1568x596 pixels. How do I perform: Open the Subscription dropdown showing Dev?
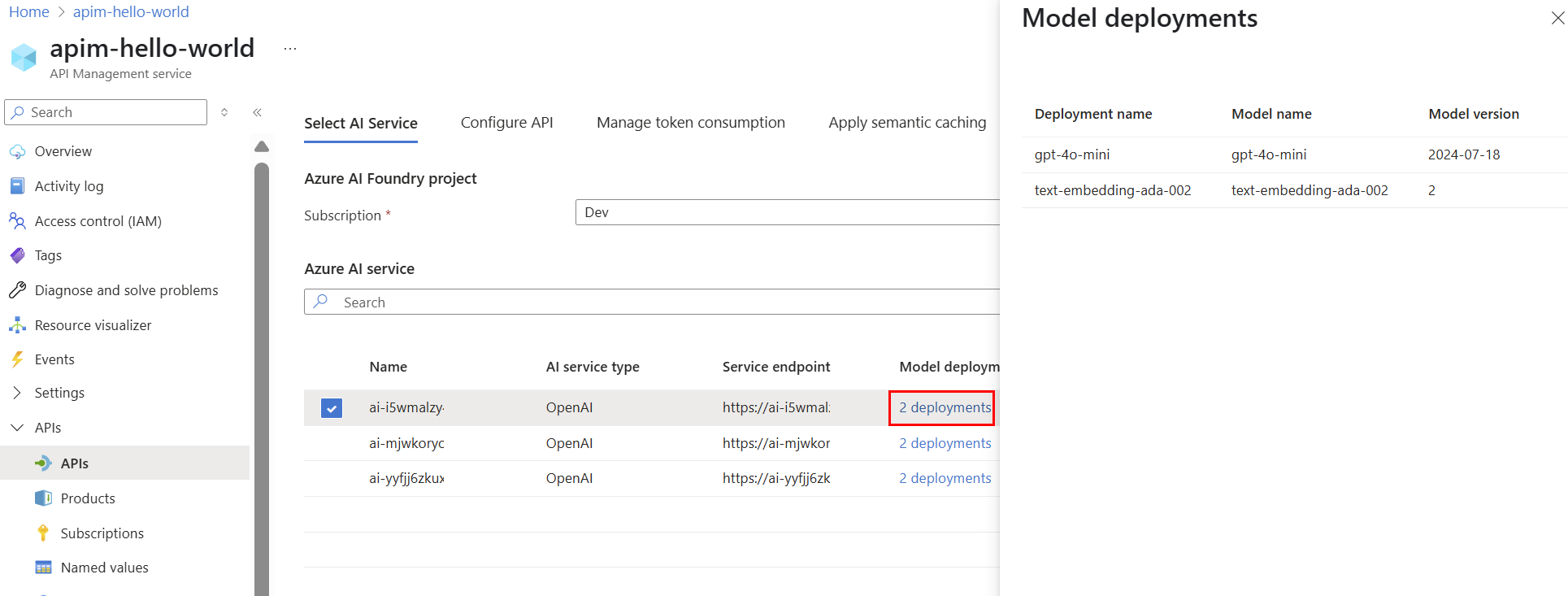tap(787, 212)
